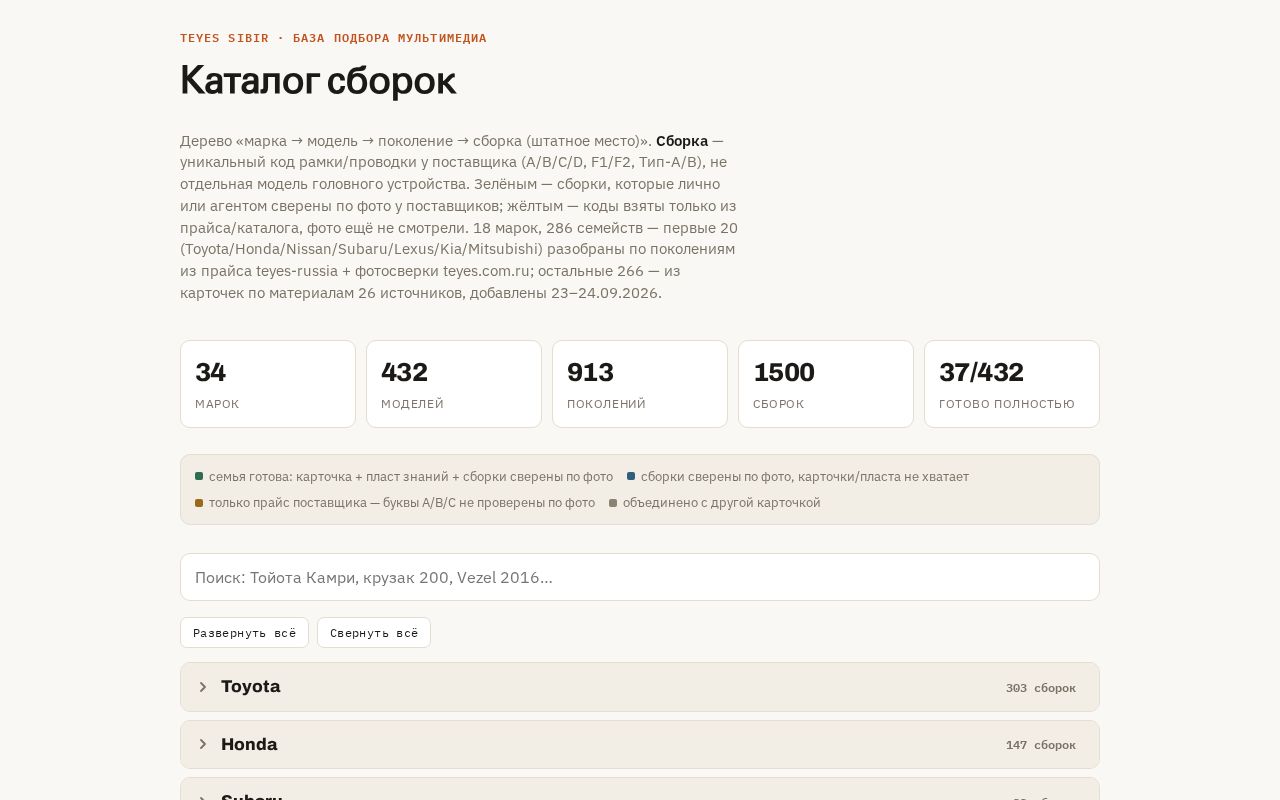This screenshot has width=1280, height=800.
Task: Click the «Развернуть всё» button
Action: coord(244,633)
